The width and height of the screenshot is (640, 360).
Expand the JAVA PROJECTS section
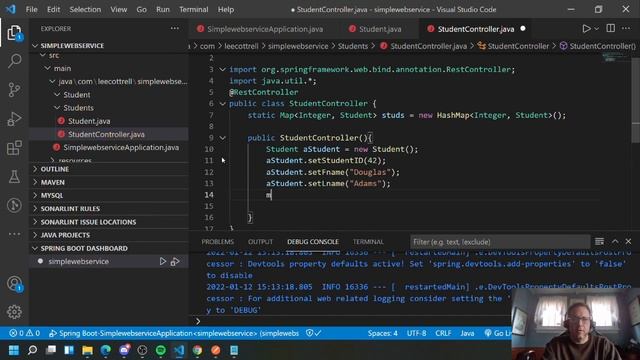pos(109,235)
